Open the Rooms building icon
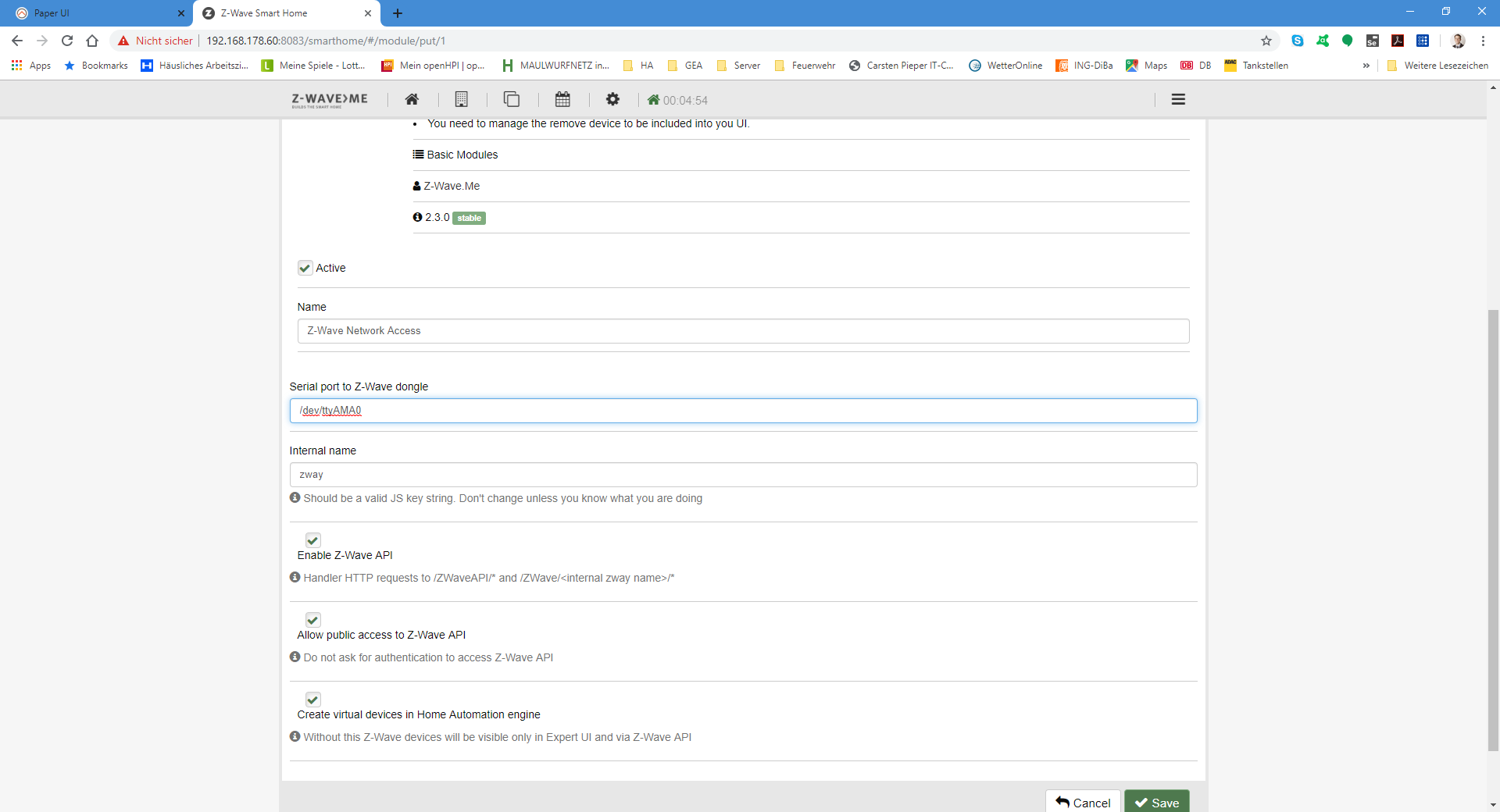 [x=461, y=99]
